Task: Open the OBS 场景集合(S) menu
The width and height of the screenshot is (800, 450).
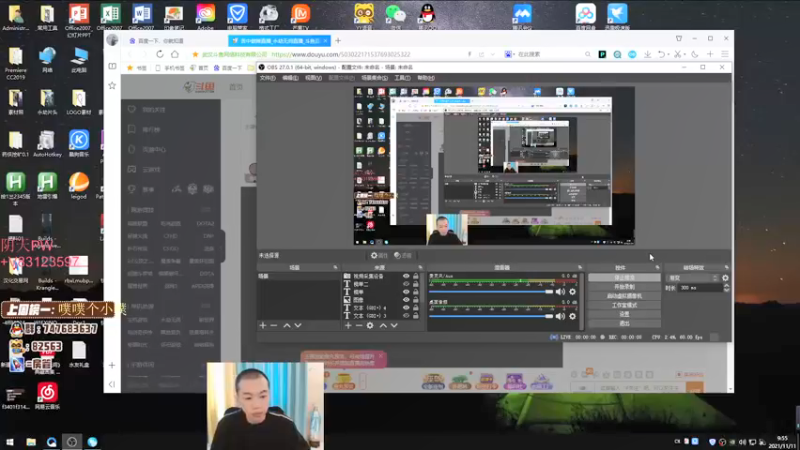Action: [374, 78]
